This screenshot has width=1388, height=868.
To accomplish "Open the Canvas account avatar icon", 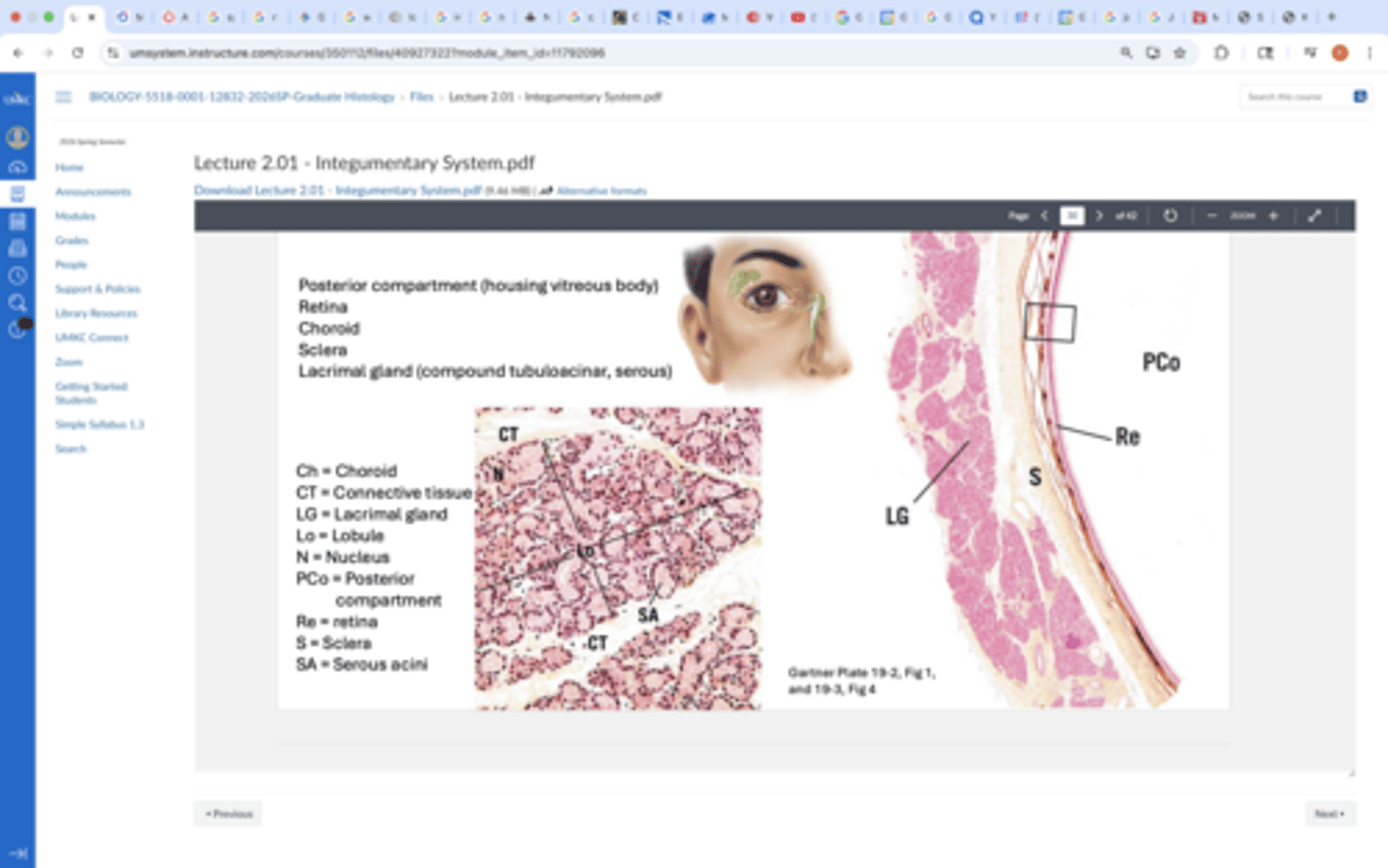I will tap(17, 138).
